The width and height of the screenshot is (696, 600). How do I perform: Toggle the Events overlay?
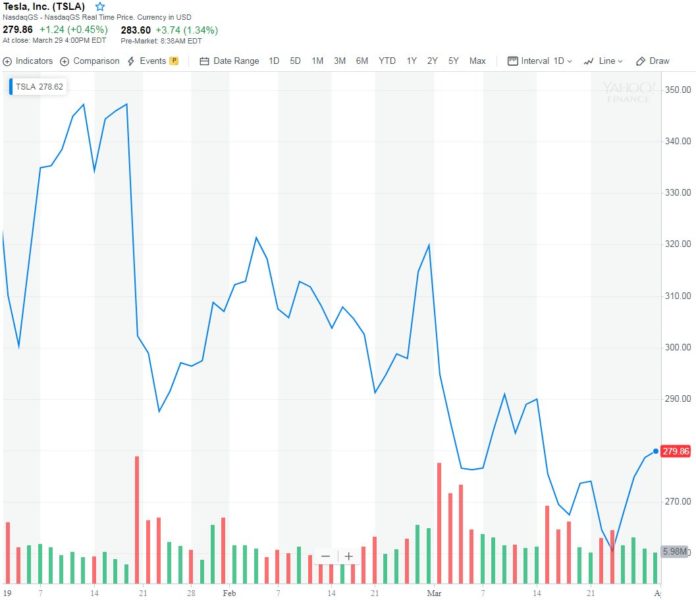coord(152,61)
